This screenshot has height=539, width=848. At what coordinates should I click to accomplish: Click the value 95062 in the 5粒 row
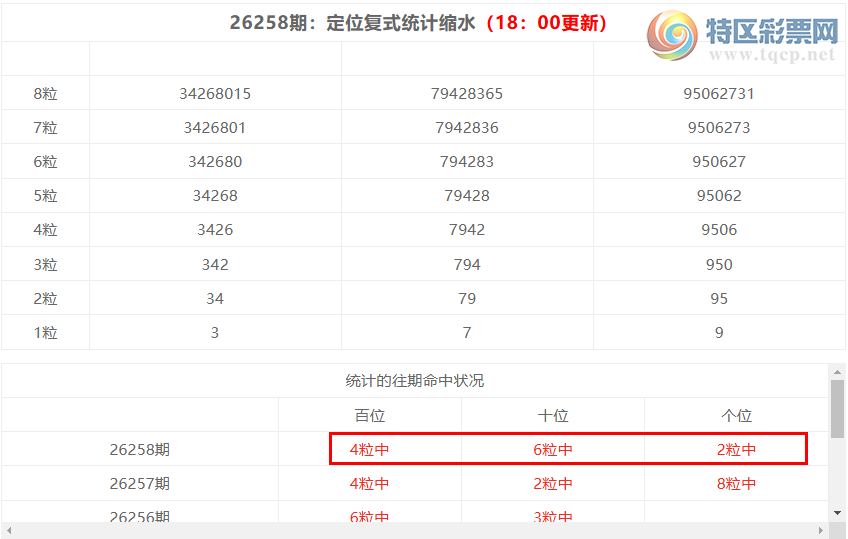coord(719,196)
